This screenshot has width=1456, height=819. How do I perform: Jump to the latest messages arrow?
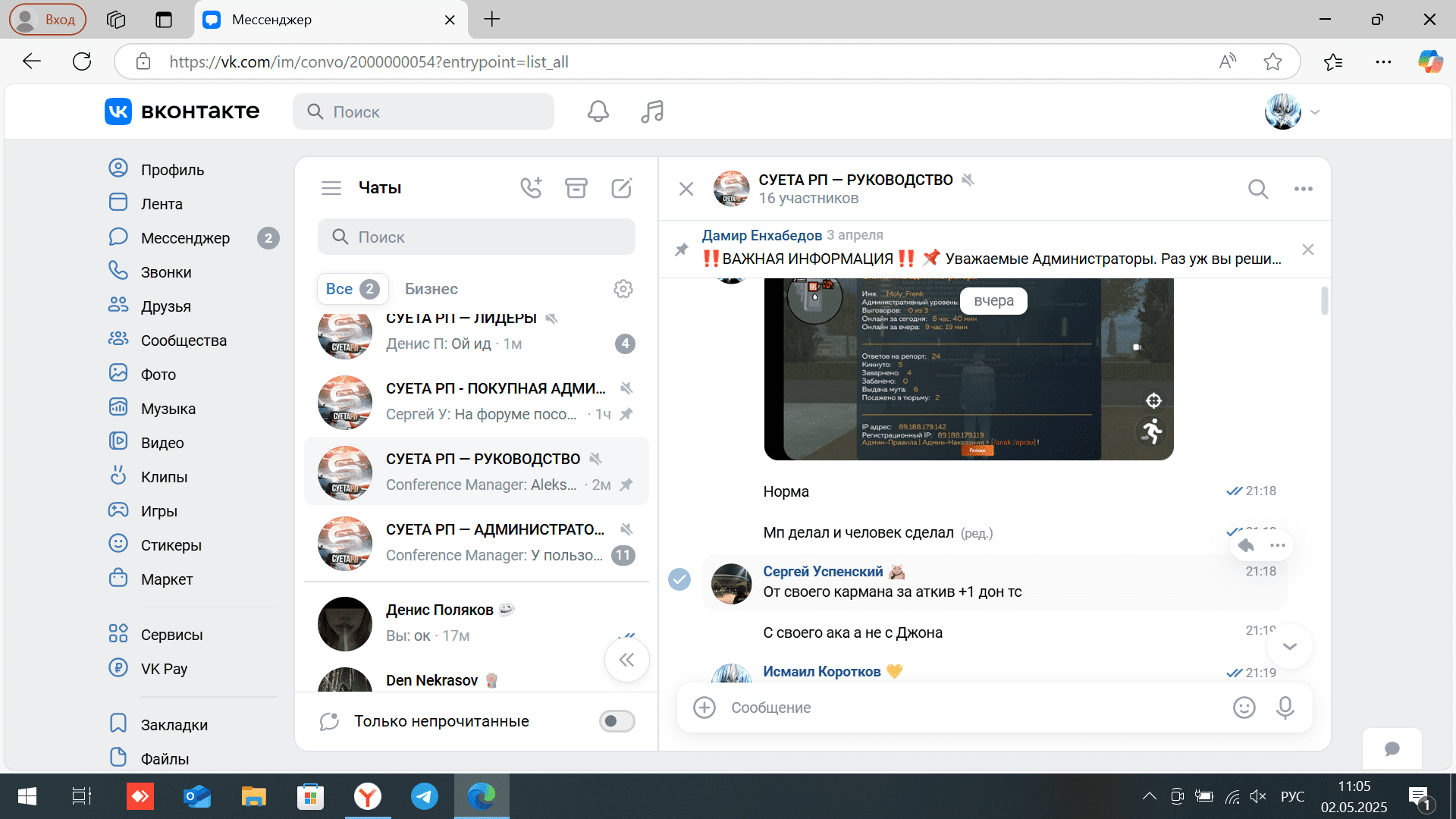pyautogui.click(x=1290, y=646)
